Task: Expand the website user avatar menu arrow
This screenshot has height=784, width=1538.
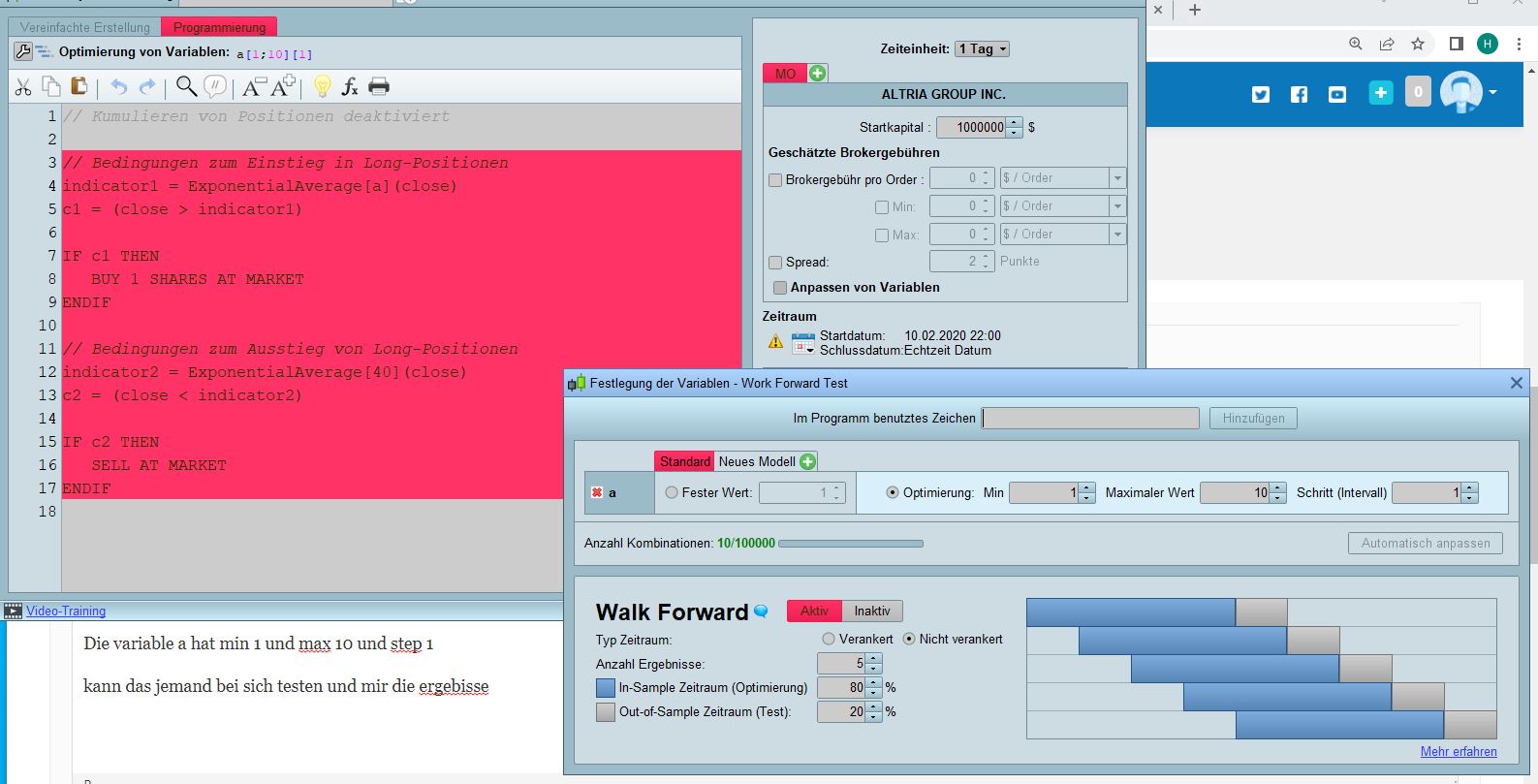Action: click(x=1493, y=93)
